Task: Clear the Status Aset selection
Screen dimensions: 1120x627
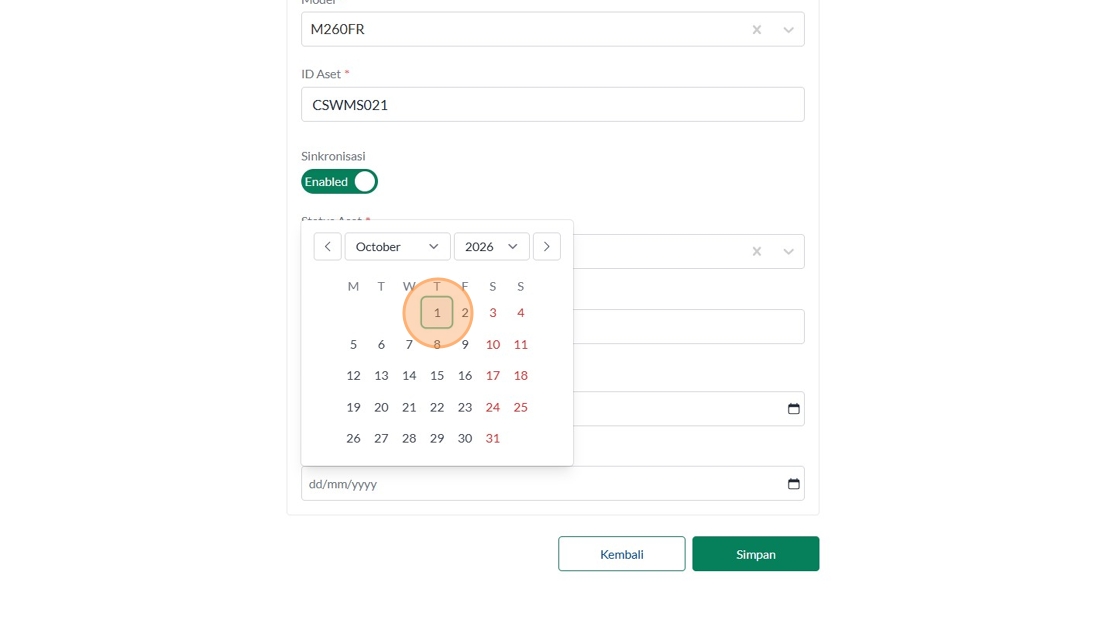Action: tap(757, 252)
